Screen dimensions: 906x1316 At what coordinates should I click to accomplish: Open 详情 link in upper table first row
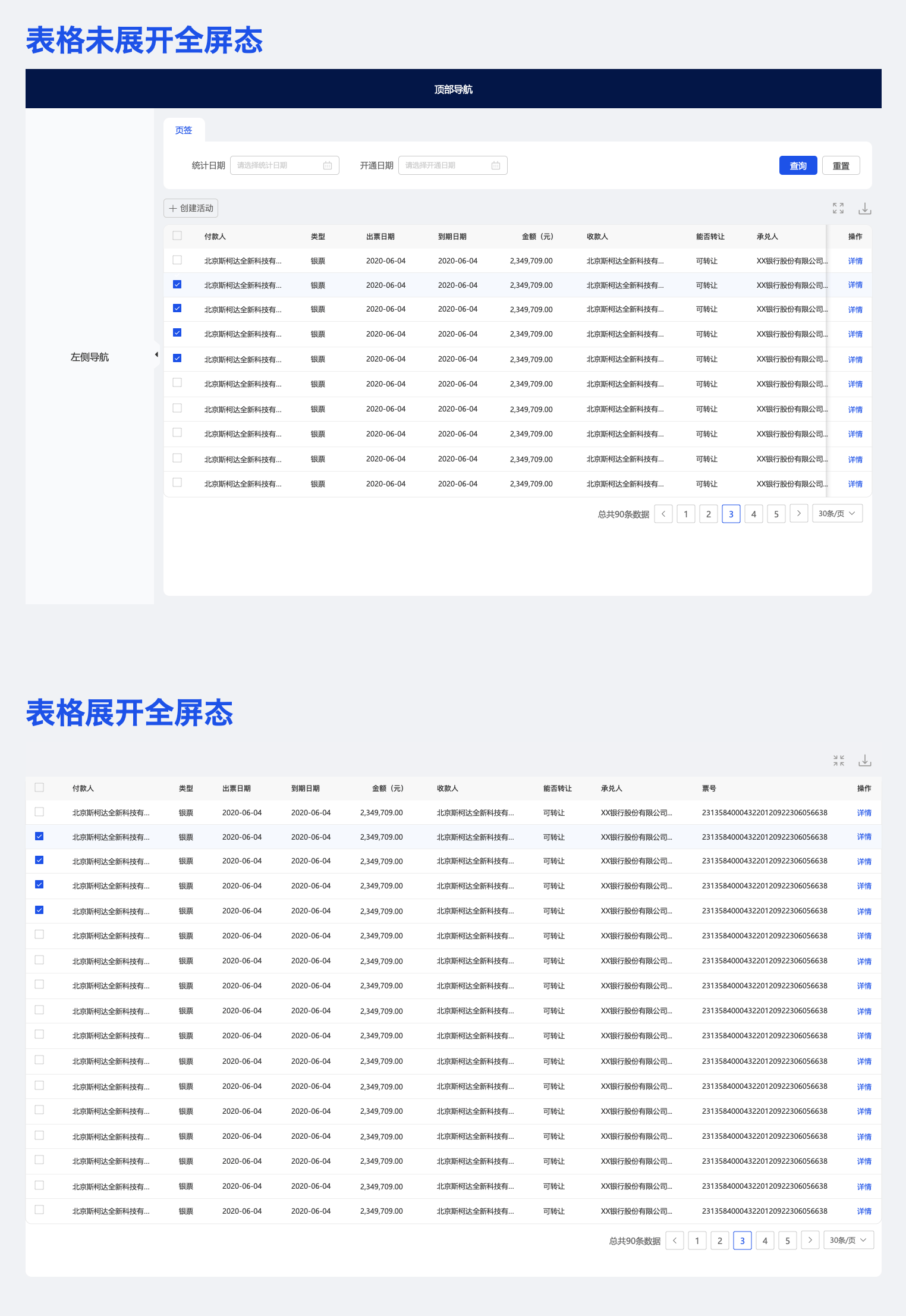tap(855, 261)
